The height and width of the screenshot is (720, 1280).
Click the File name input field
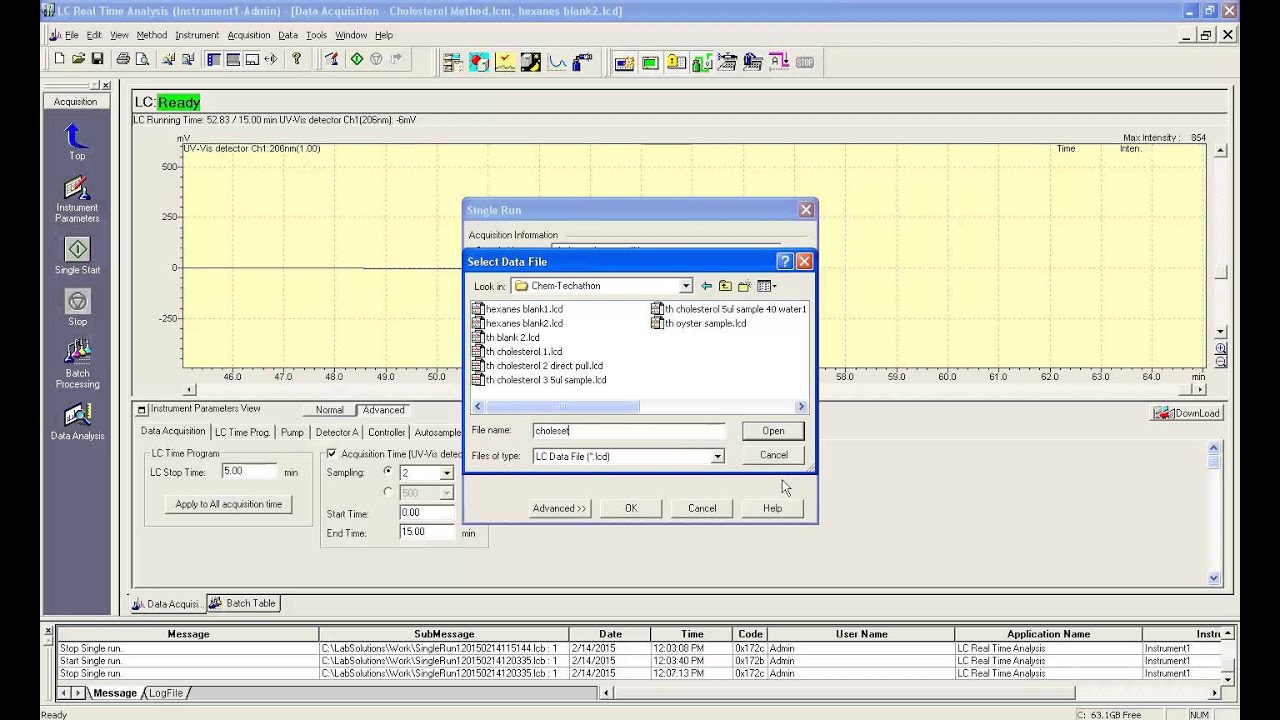point(628,431)
